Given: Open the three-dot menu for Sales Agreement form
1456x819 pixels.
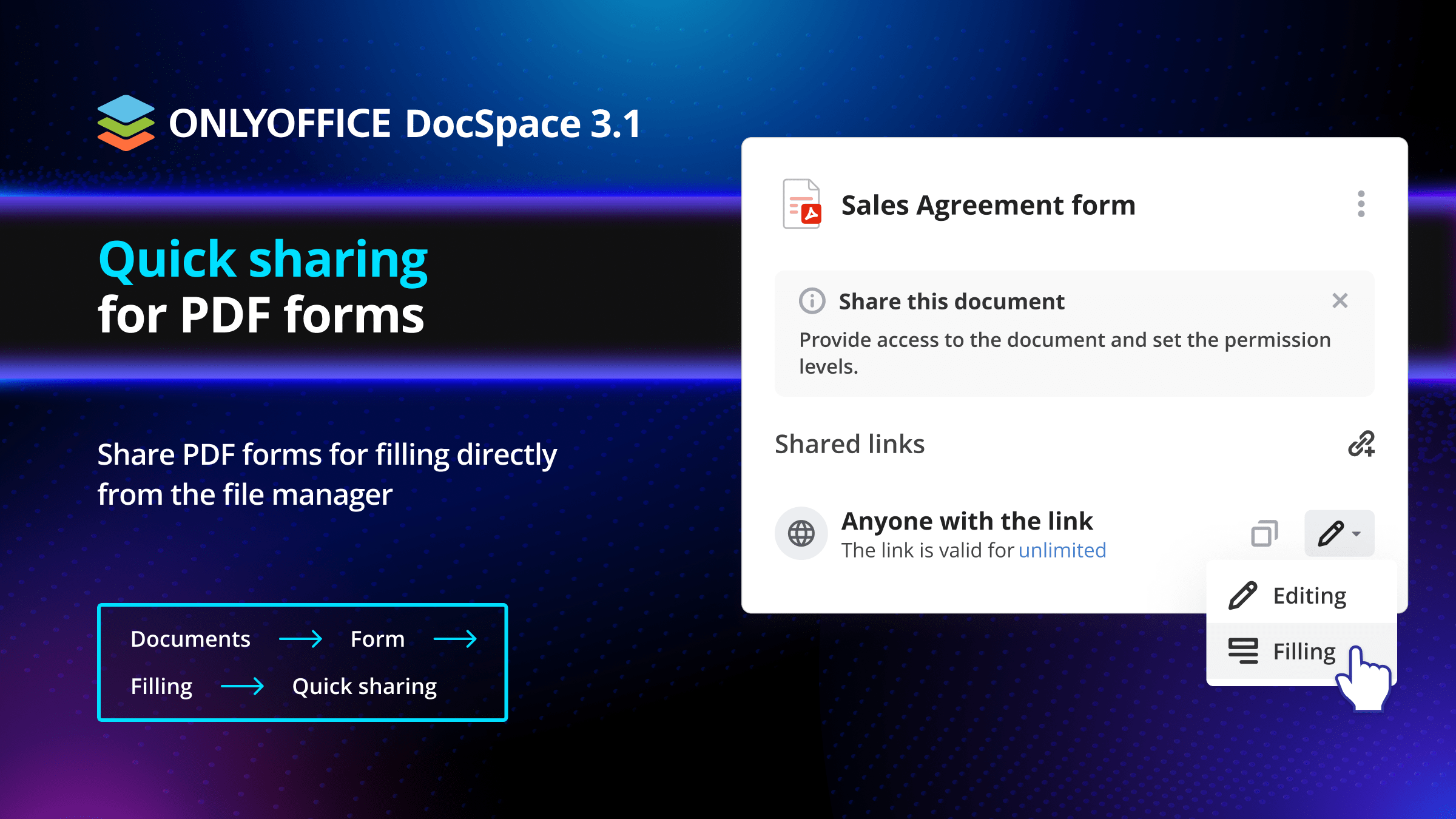Looking at the screenshot, I should [x=1361, y=204].
